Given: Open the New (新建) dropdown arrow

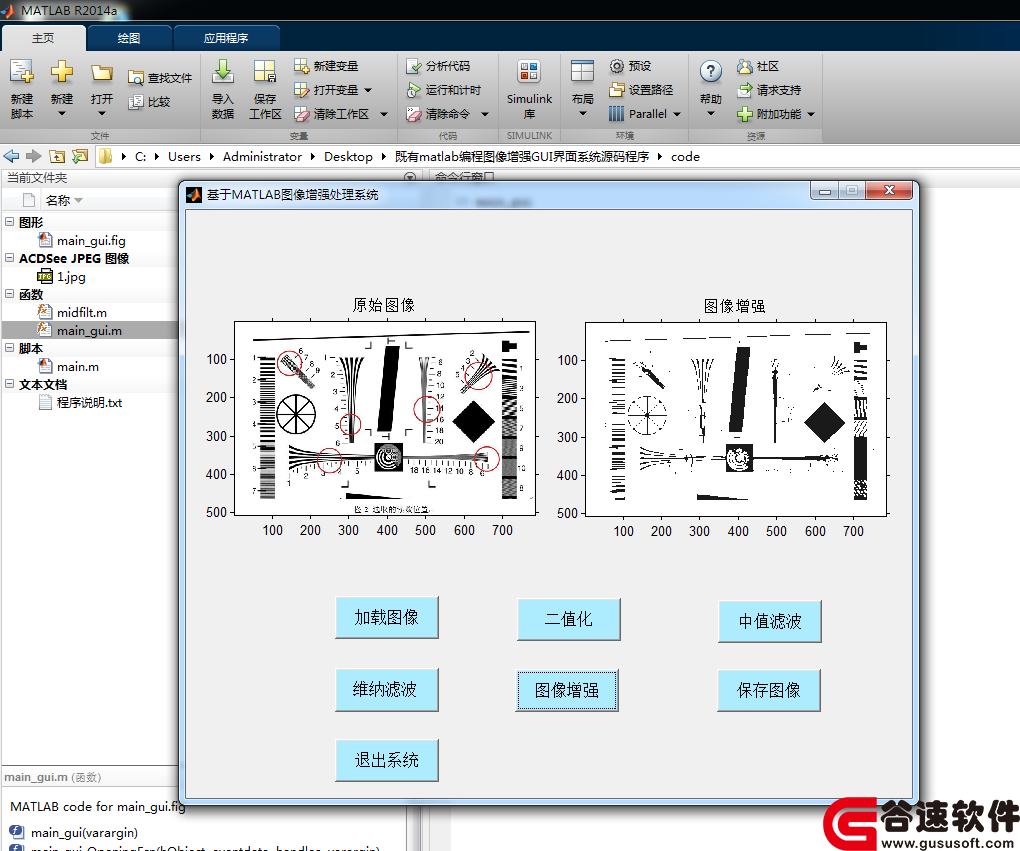Looking at the screenshot, I should (62, 114).
